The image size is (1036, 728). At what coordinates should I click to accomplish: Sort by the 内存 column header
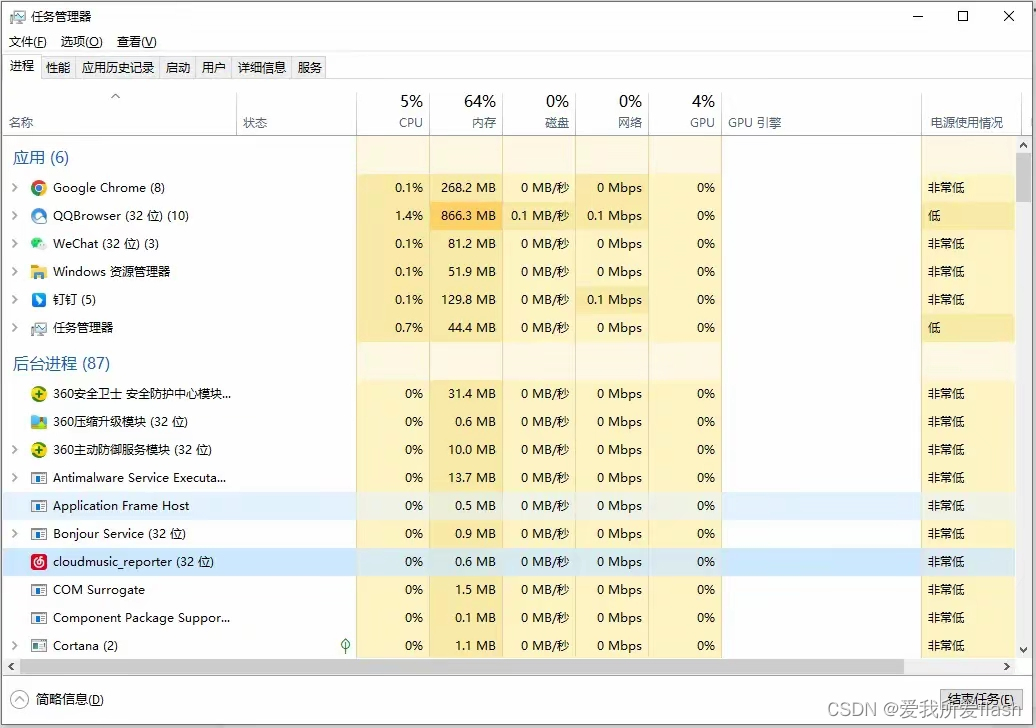(466, 114)
